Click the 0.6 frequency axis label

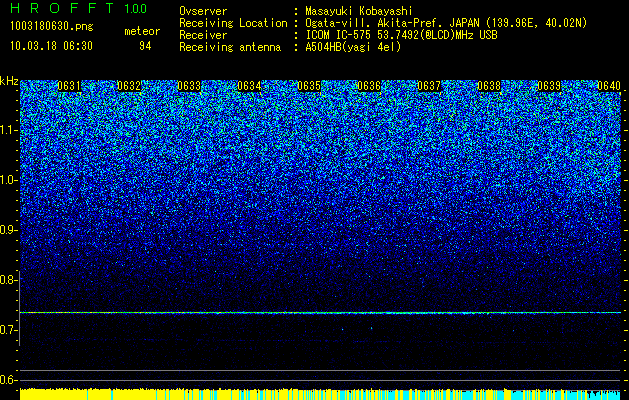7,380
